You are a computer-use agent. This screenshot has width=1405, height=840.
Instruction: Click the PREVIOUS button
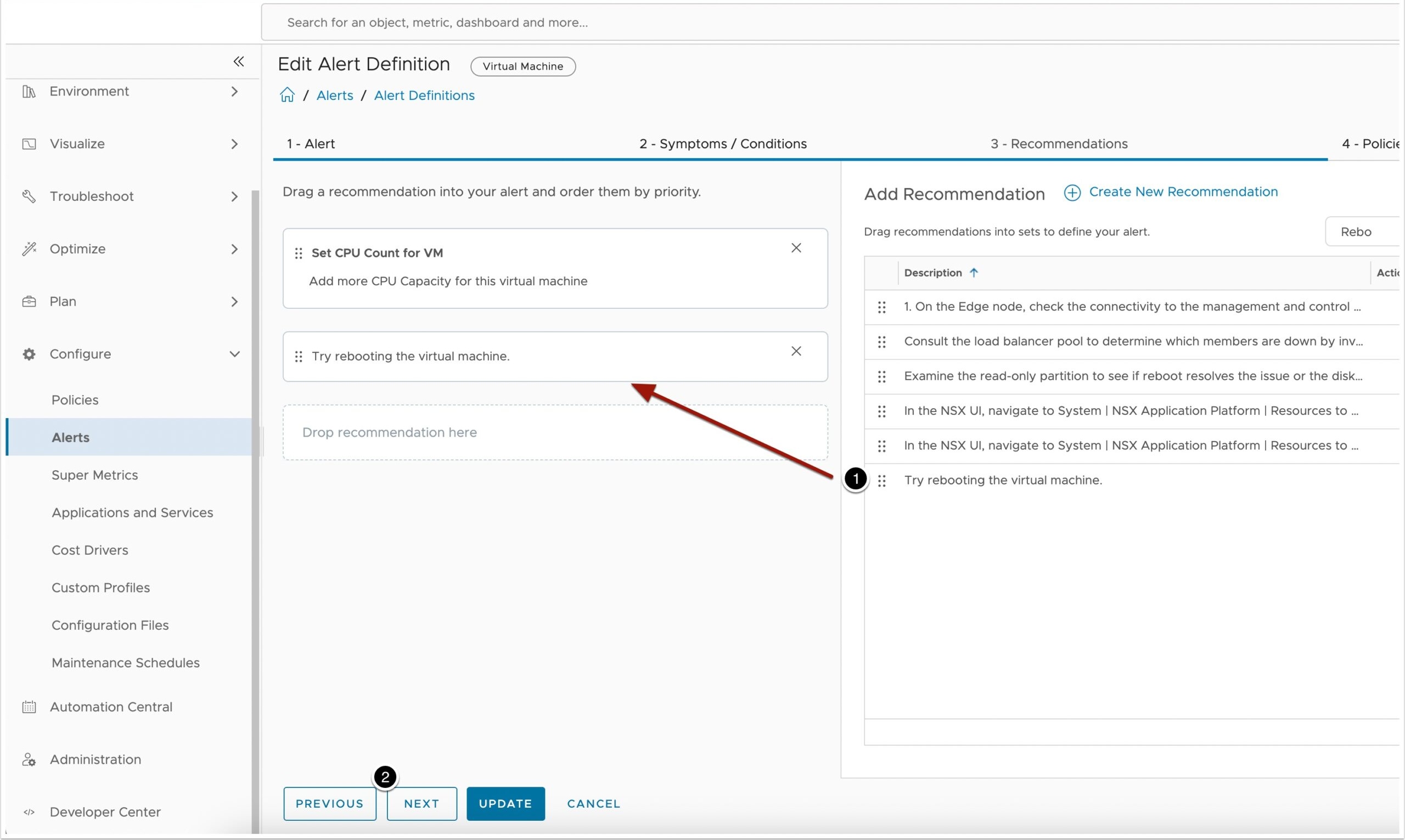329,803
